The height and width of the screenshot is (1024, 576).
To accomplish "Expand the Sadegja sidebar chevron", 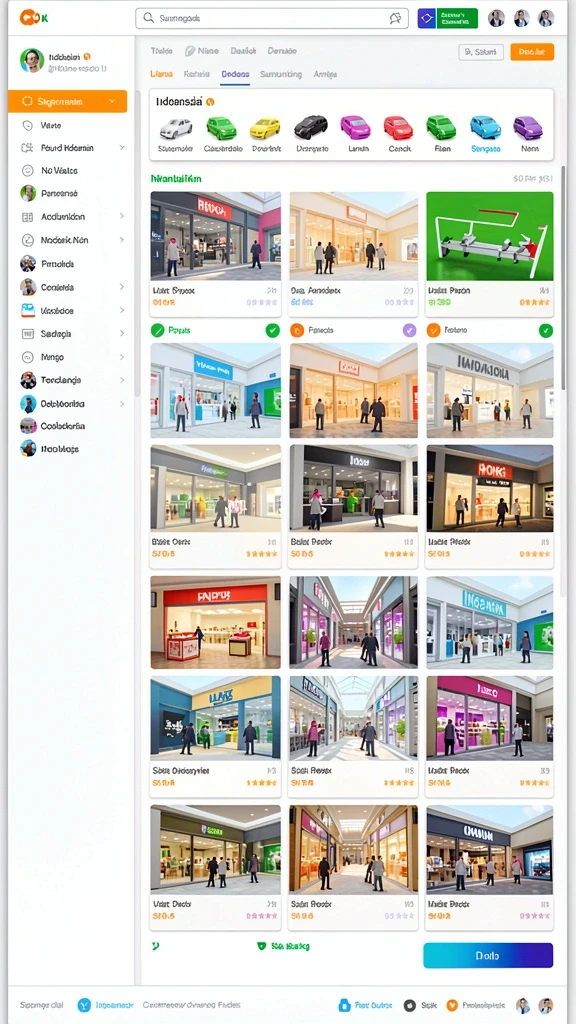I will pyautogui.click(x=121, y=334).
